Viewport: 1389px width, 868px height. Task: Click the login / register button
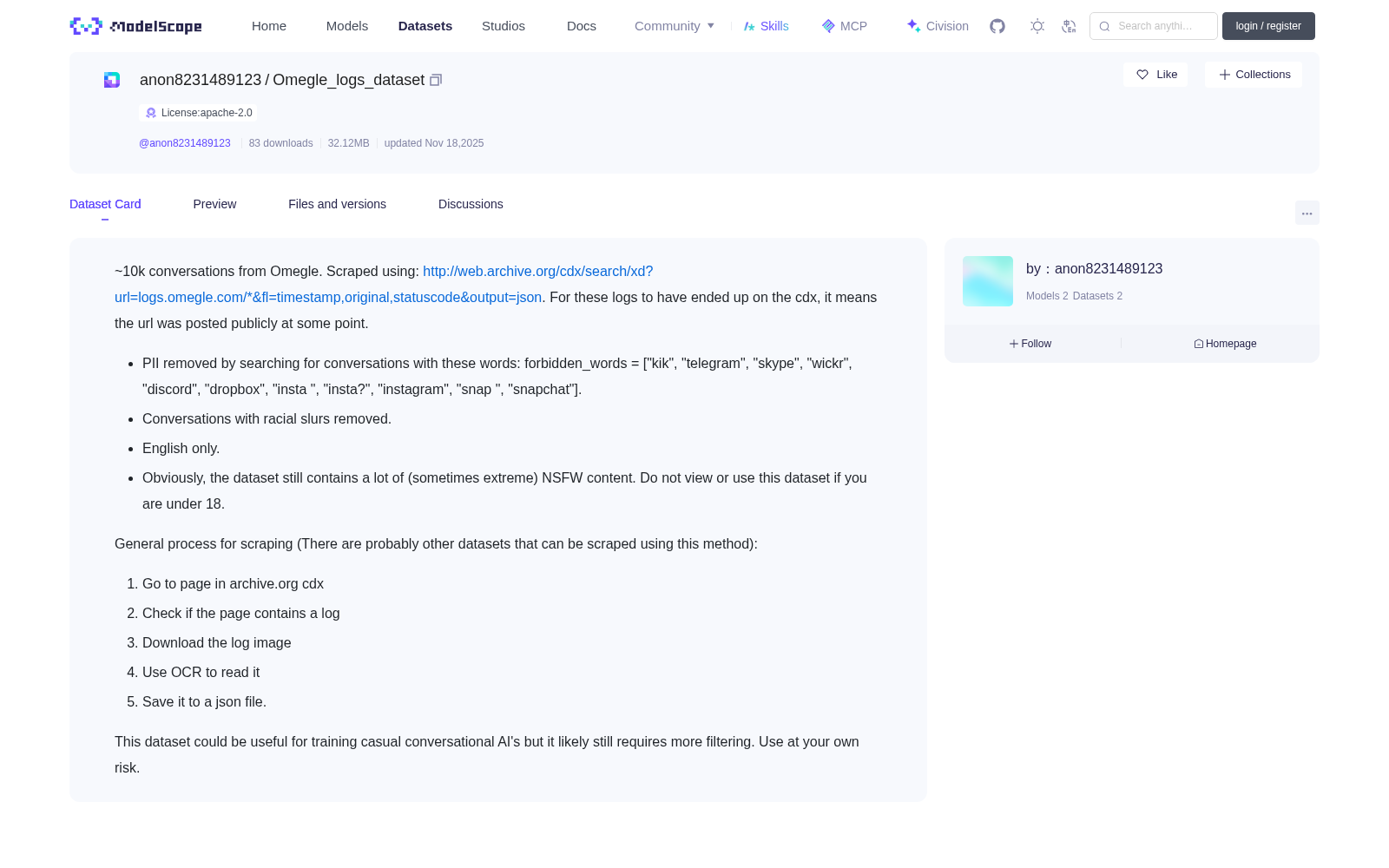1268,26
